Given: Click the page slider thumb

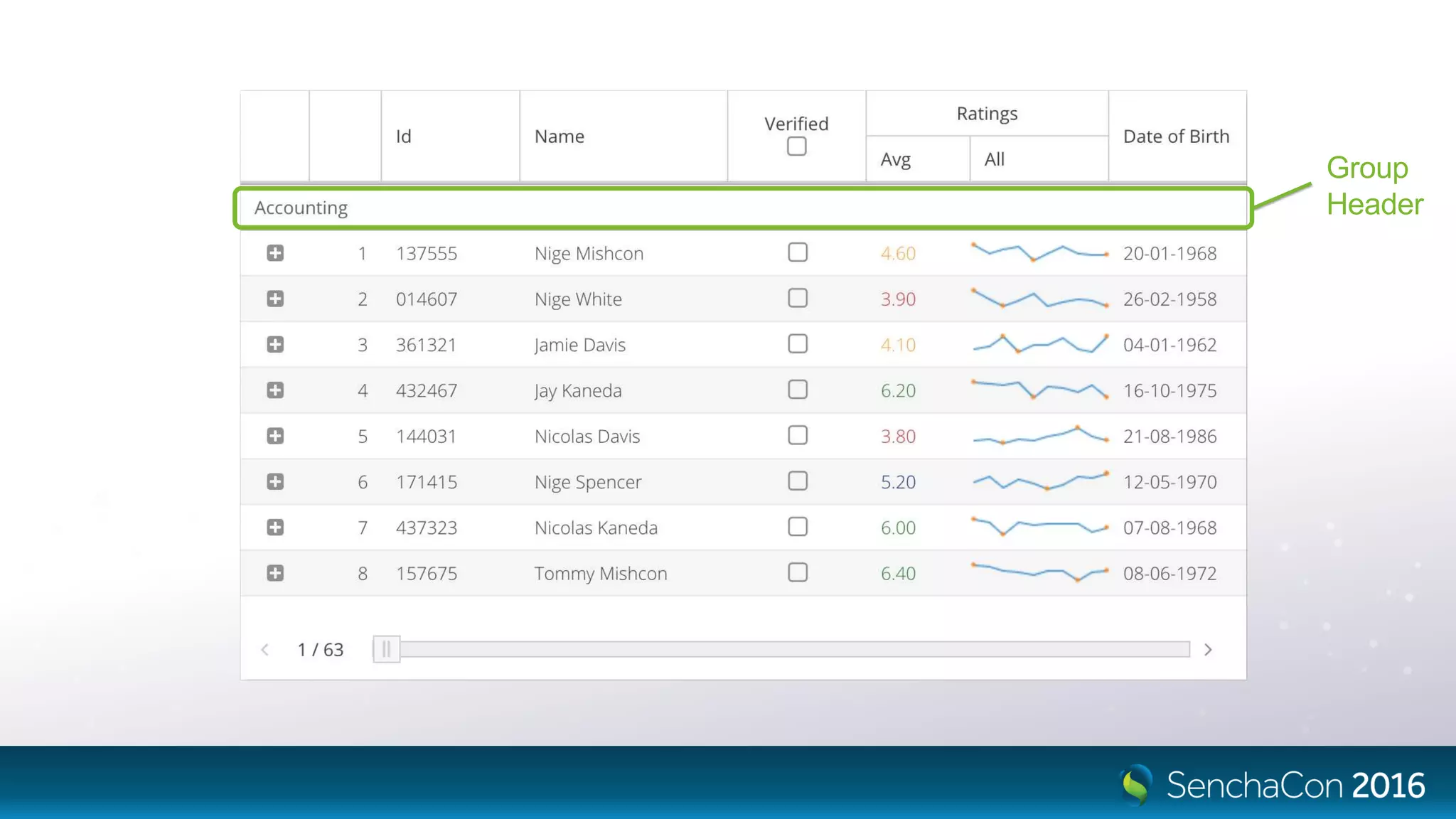Looking at the screenshot, I should [386, 649].
